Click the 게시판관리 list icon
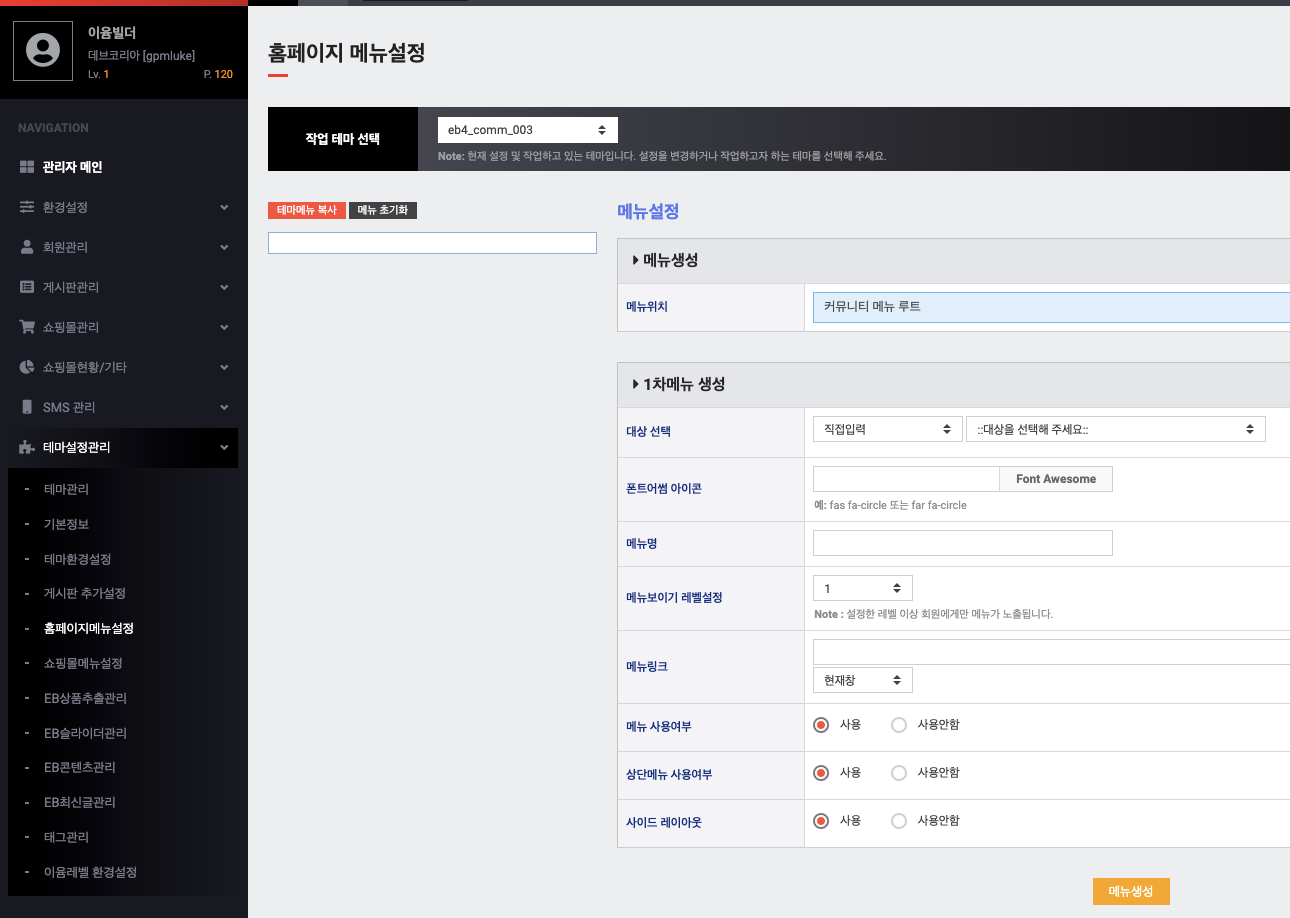The height and width of the screenshot is (918, 1290). 27,287
